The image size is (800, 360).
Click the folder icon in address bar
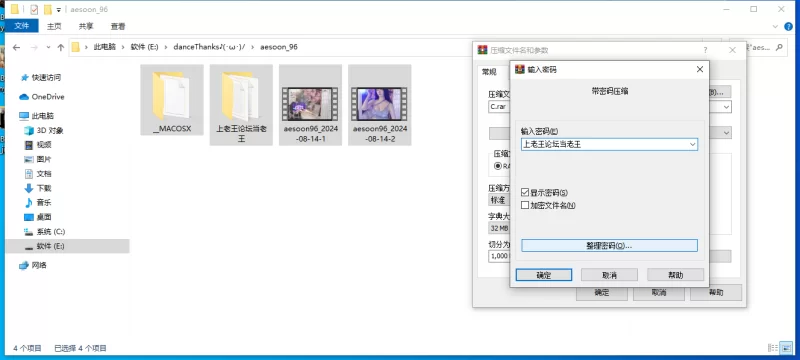click(76, 47)
